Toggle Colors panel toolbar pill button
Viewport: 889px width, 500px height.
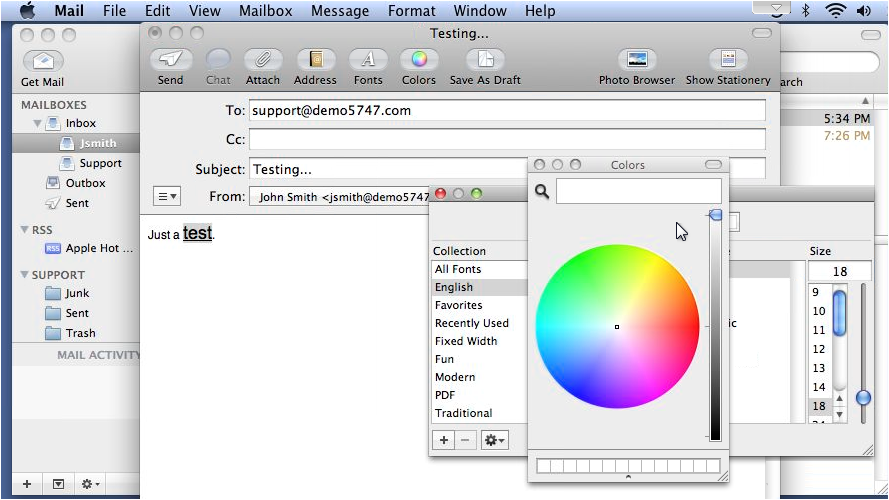(x=713, y=164)
